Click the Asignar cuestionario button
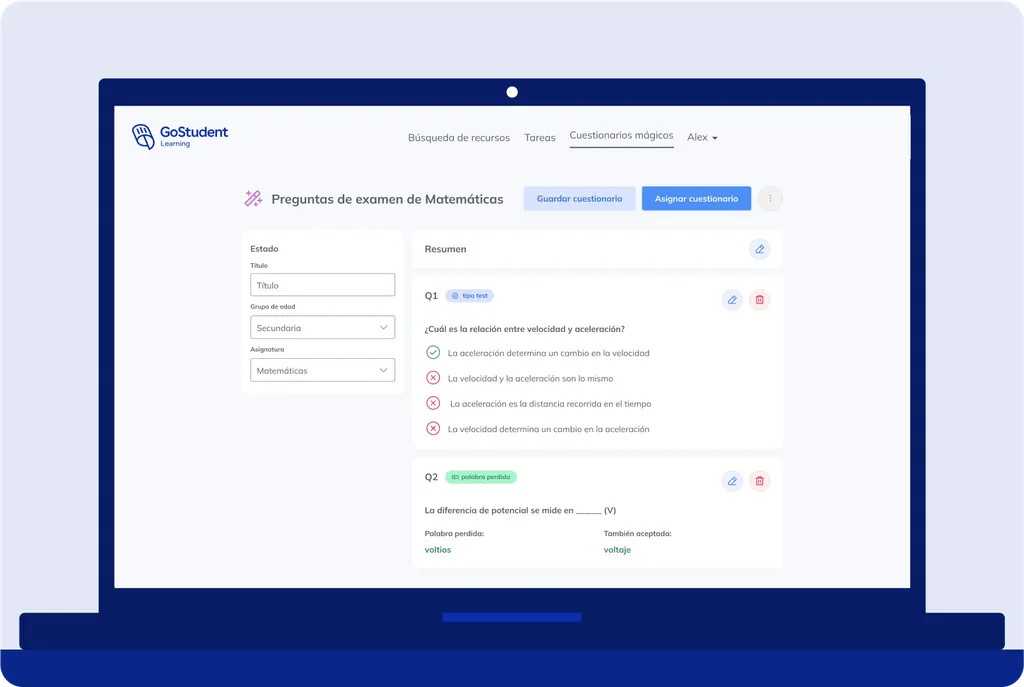 [696, 199]
